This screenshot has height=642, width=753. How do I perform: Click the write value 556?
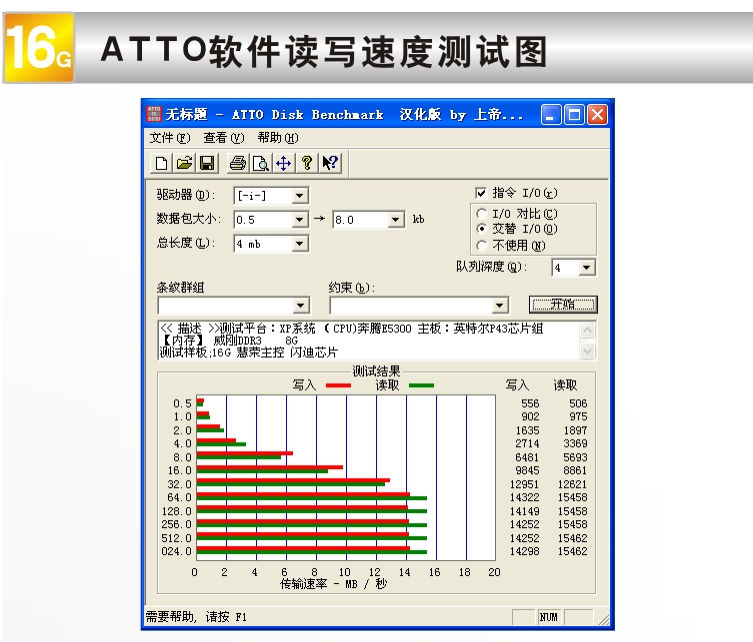[530, 403]
